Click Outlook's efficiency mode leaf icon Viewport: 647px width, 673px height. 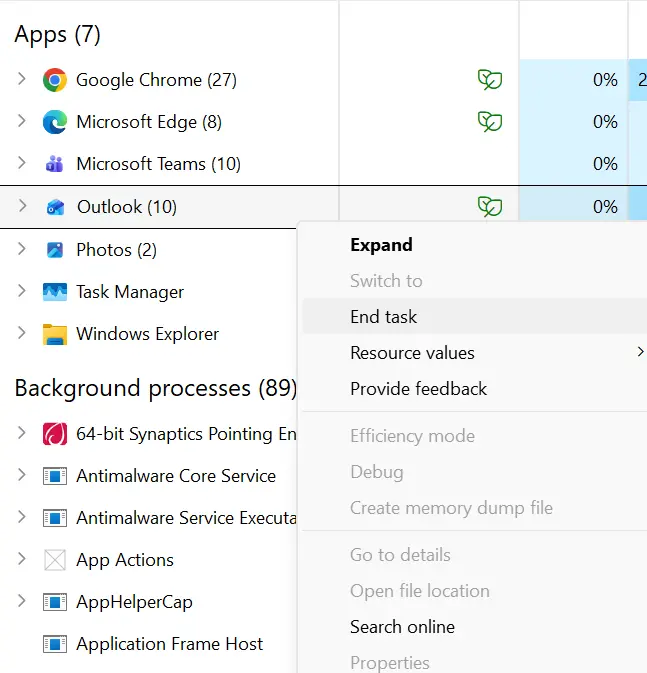(489, 207)
